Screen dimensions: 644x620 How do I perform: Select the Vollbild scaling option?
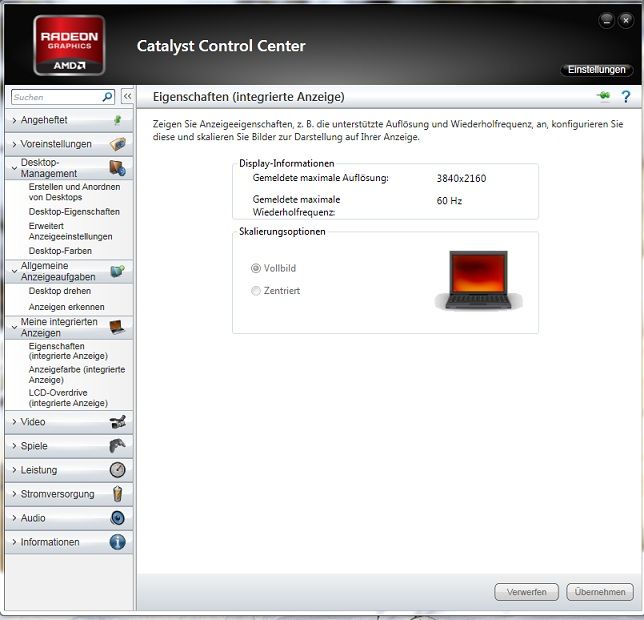tap(273, 268)
